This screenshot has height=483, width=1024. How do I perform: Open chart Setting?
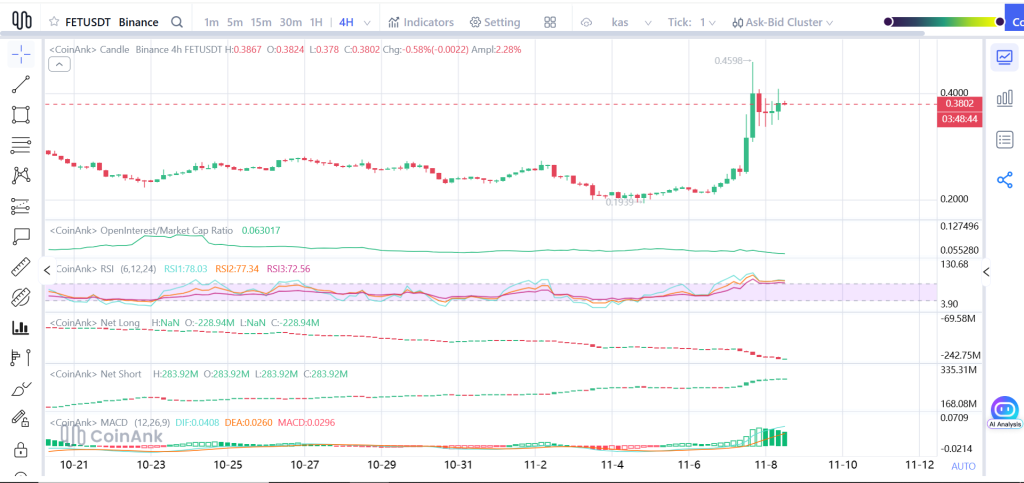(495, 22)
